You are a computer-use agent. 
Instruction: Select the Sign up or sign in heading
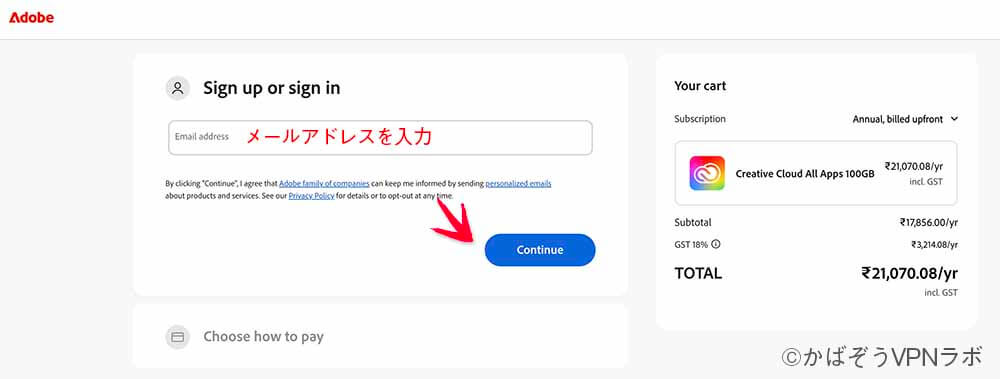[272, 88]
